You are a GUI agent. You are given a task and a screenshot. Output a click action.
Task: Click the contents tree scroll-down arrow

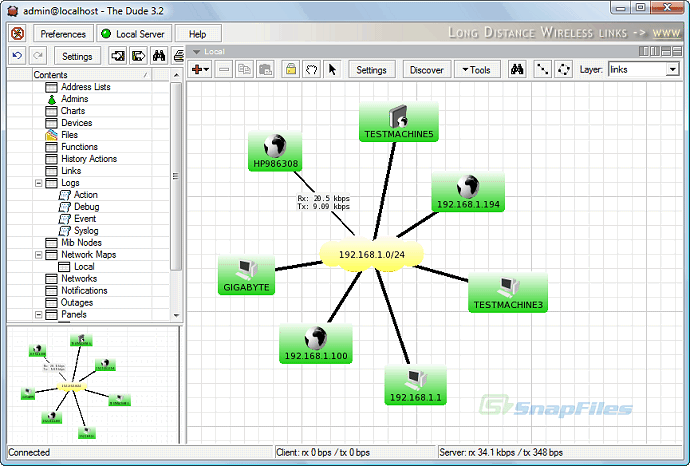click(176, 315)
